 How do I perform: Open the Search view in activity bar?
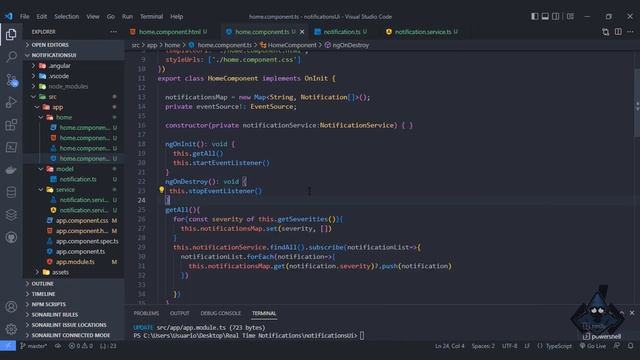tap(11, 56)
